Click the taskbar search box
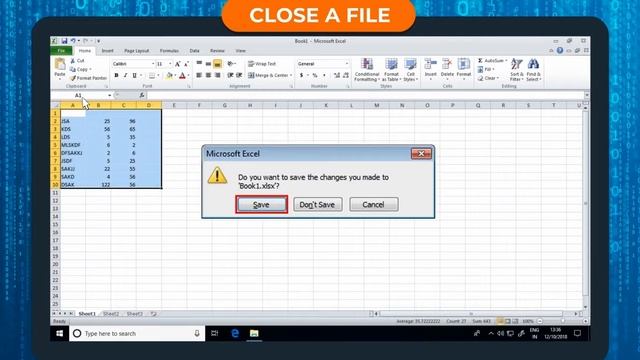 [x=137, y=333]
